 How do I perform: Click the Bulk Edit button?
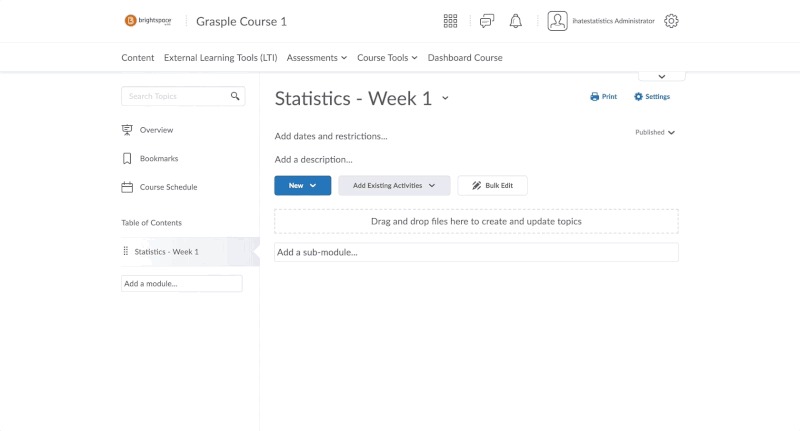(492, 185)
